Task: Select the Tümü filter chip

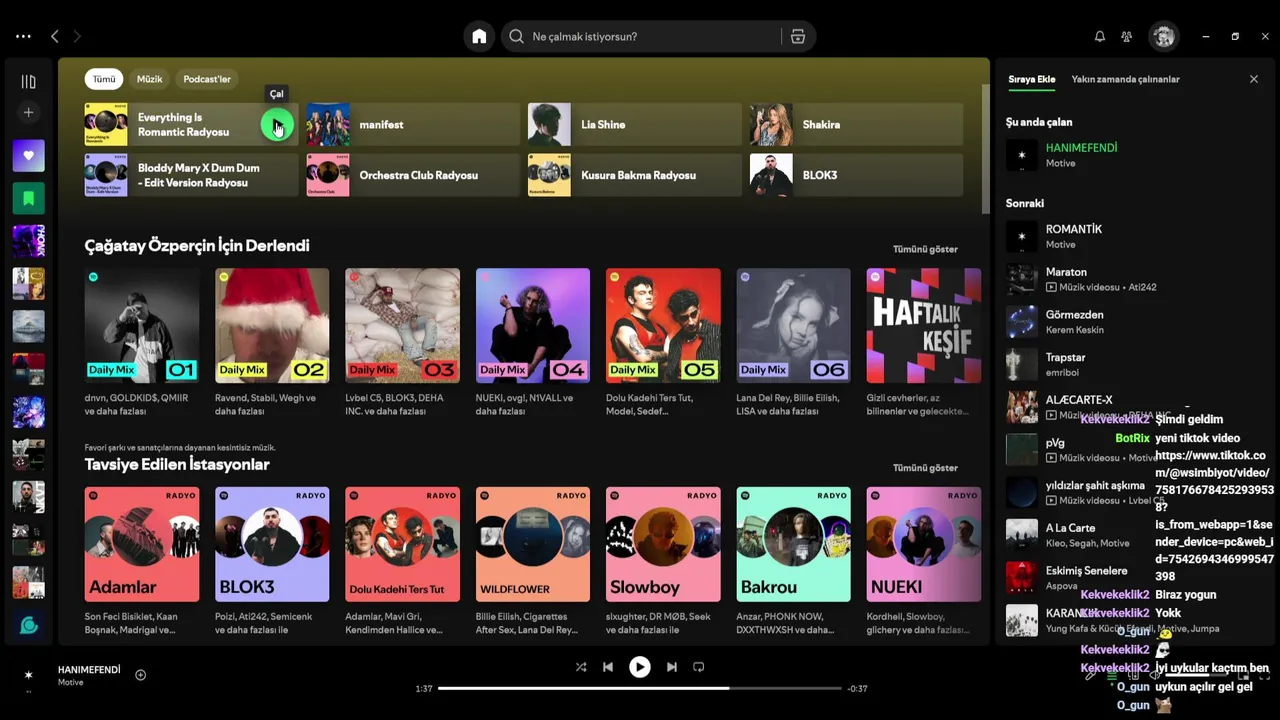Action: click(104, 79)
